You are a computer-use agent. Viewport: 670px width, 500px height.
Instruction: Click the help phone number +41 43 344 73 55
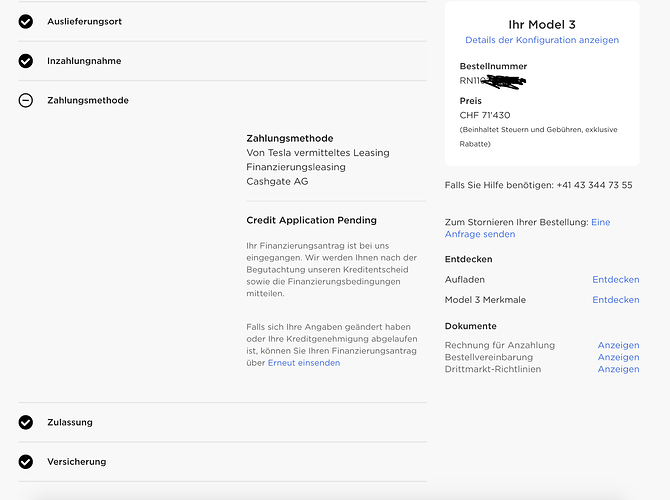pos(594,185)
